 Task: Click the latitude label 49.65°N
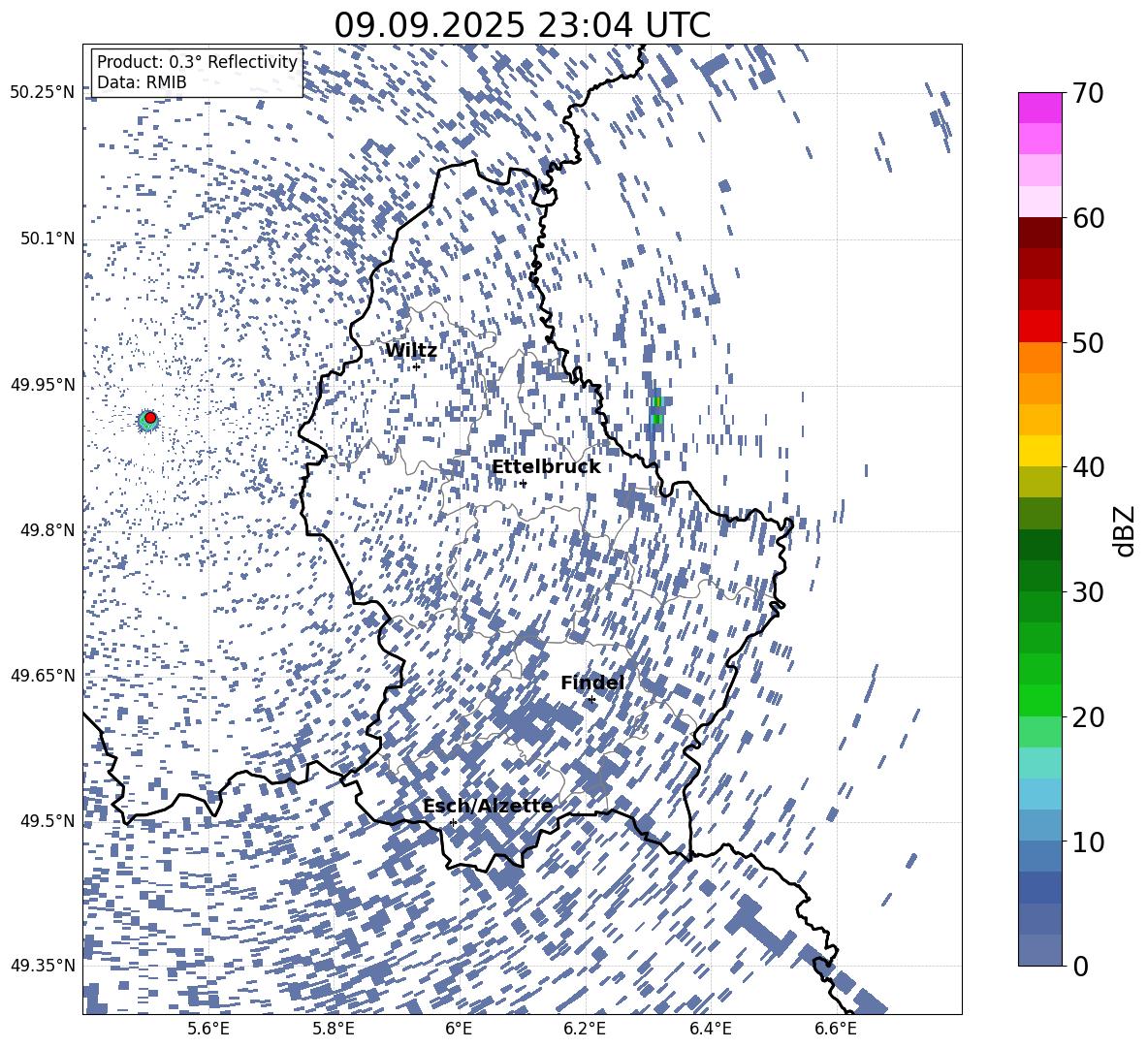(43, 675)
